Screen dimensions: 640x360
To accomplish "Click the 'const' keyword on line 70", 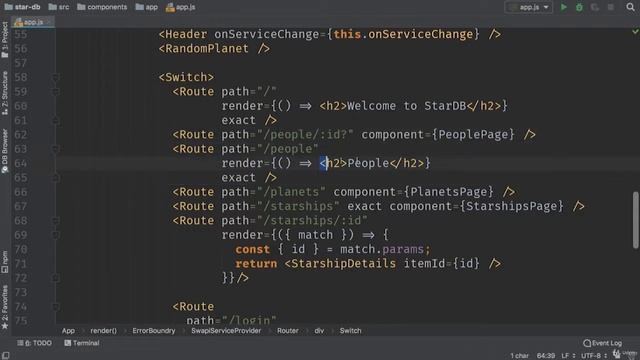I will point(252,249).
